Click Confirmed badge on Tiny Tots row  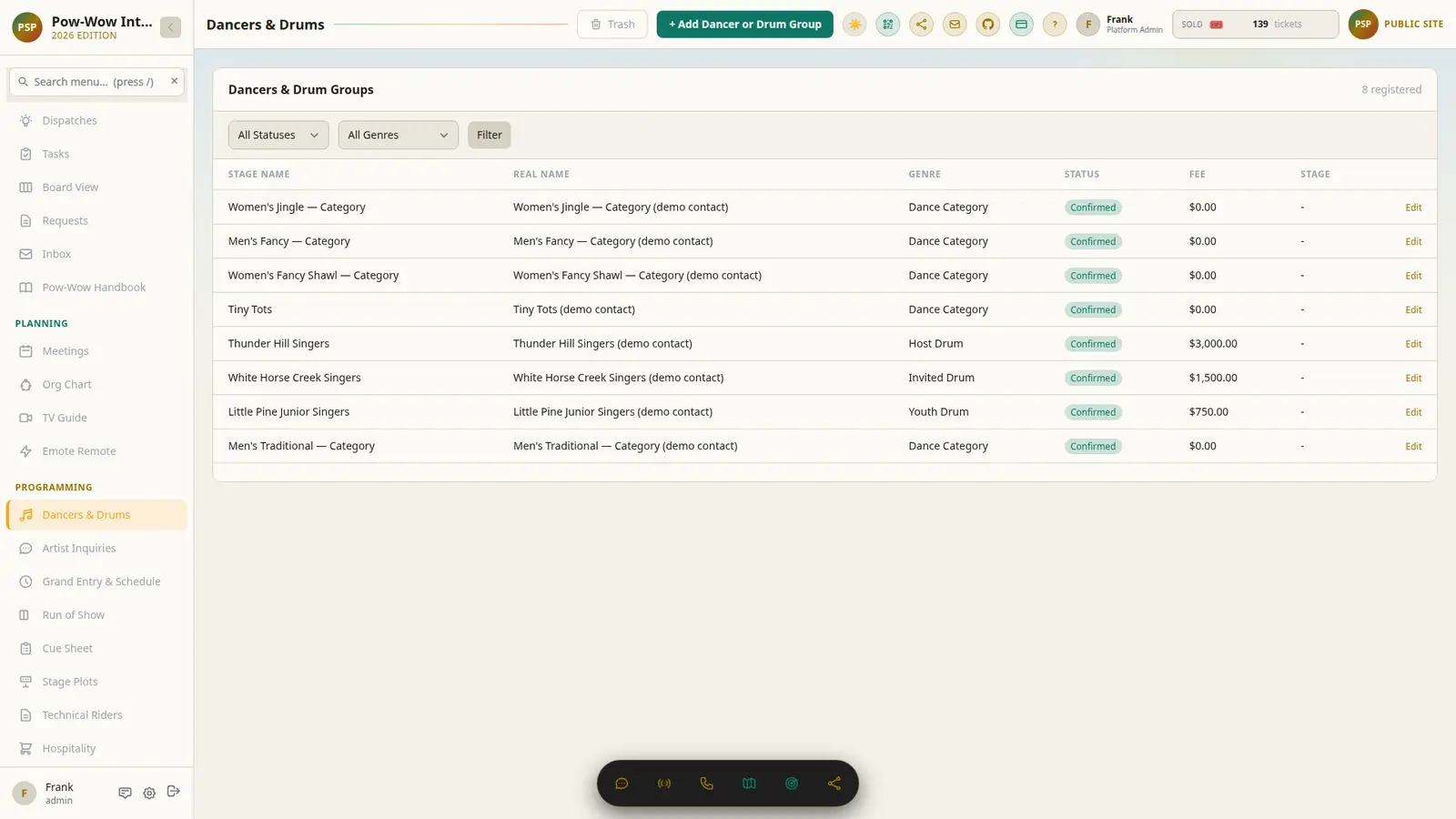click(x=1093, y=309)
